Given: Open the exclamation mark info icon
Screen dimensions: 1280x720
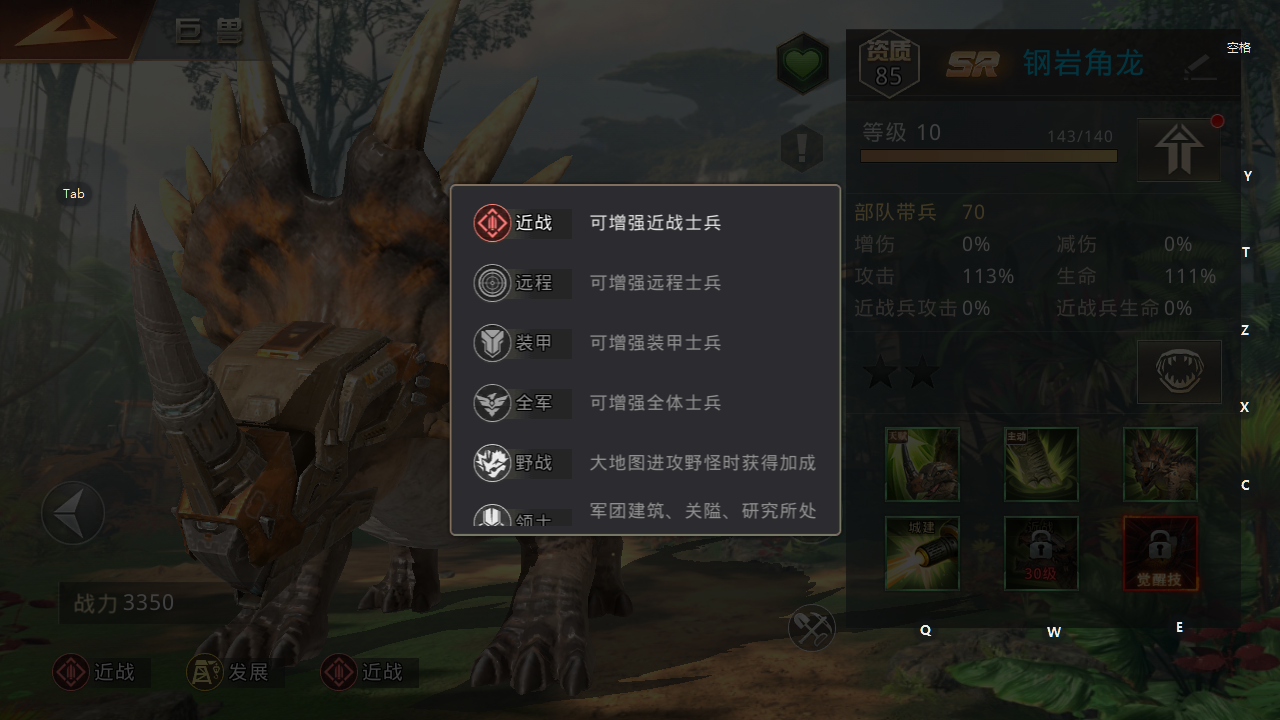Looking at the screenshot, I should [801, 149].
